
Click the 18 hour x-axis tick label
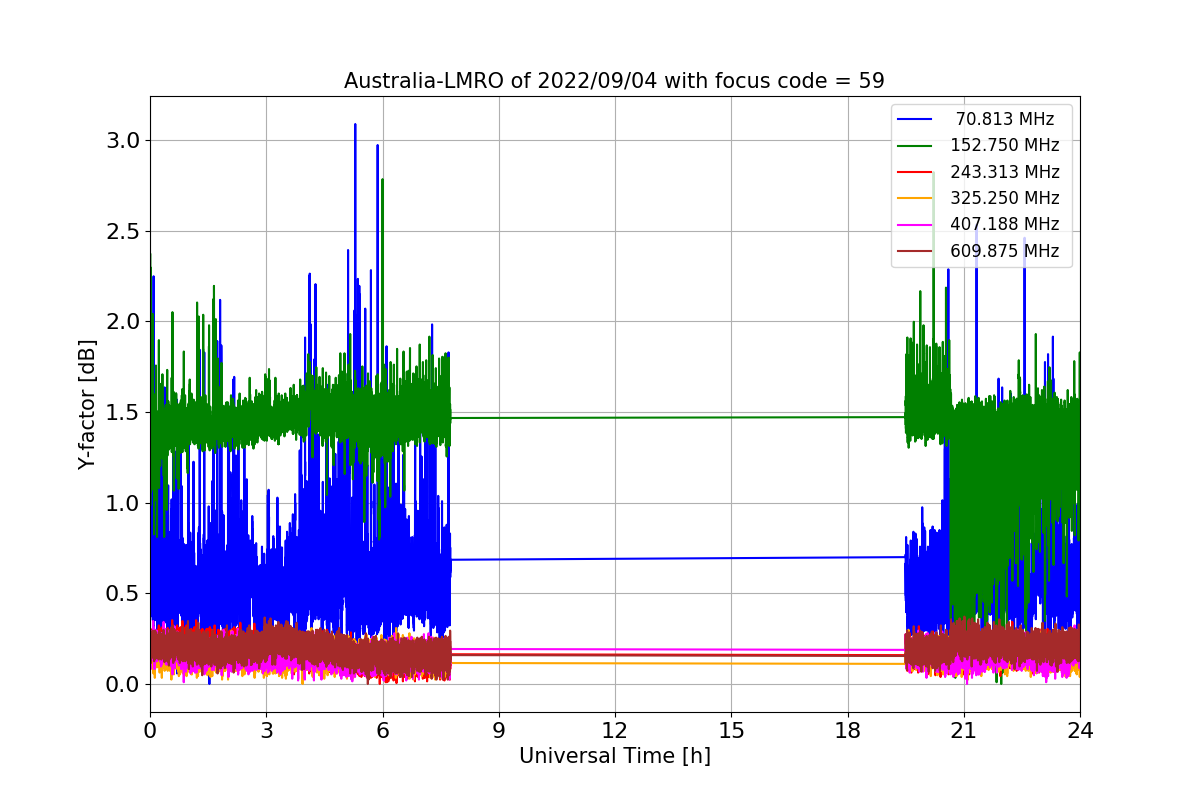pos(847,730)
